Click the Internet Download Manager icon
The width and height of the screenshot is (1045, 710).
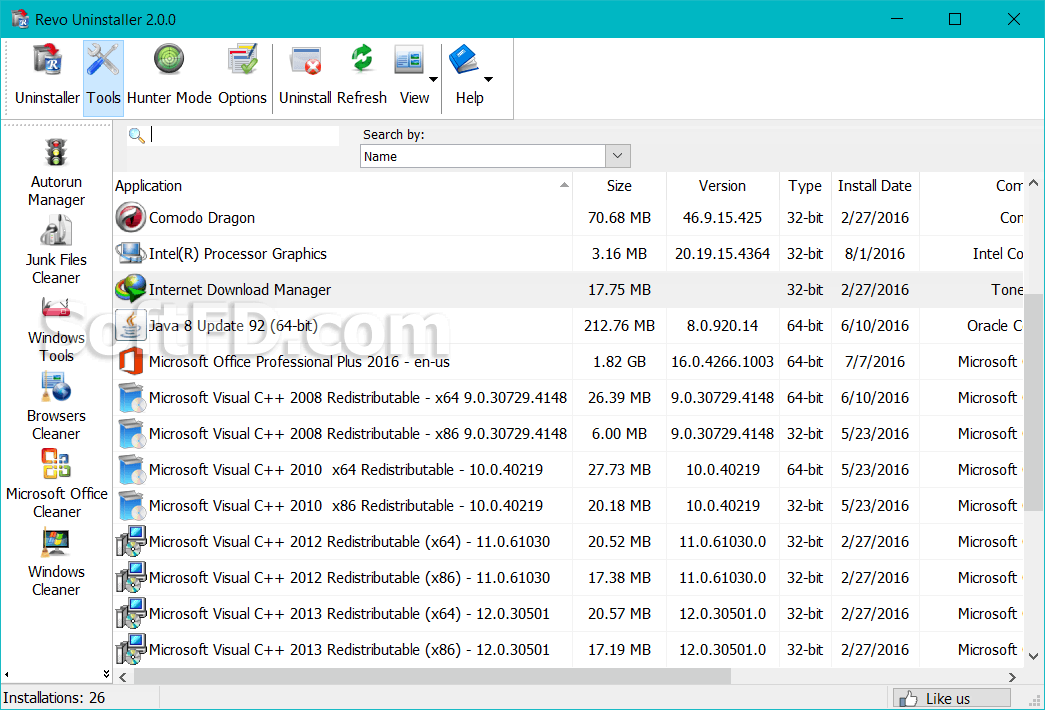tap(131, 289)
